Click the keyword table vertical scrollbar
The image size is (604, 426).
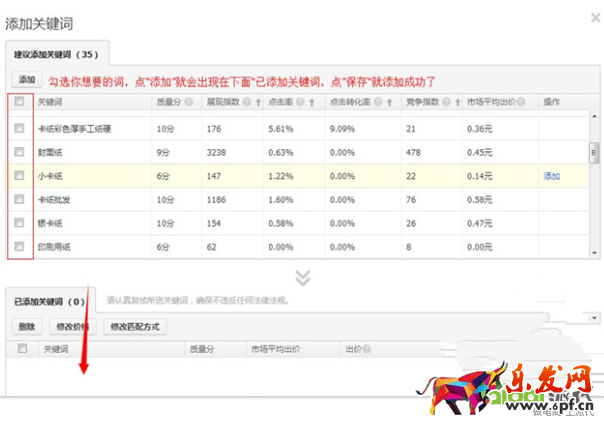(594, 150)
